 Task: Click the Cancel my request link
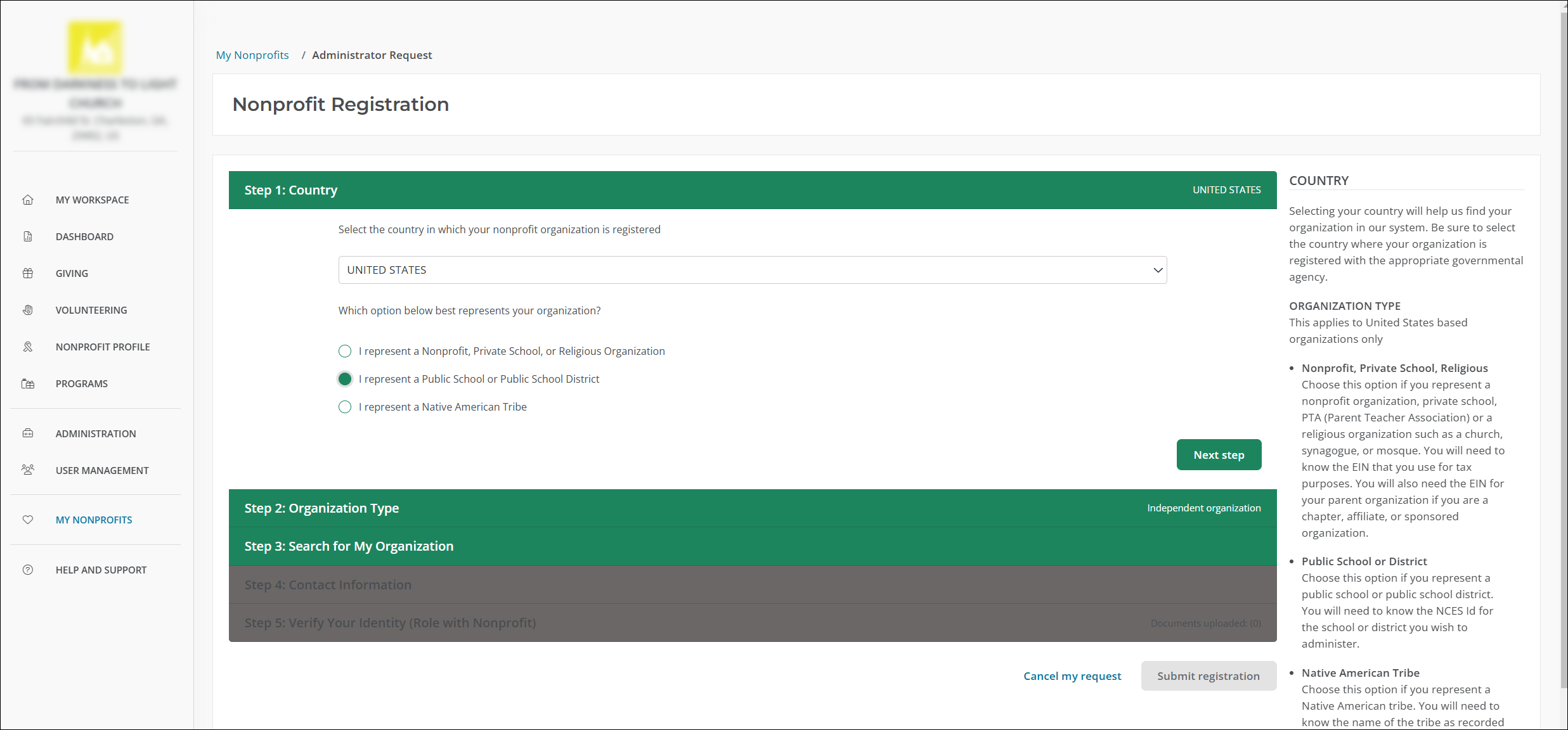click(x=1072, y=676)
